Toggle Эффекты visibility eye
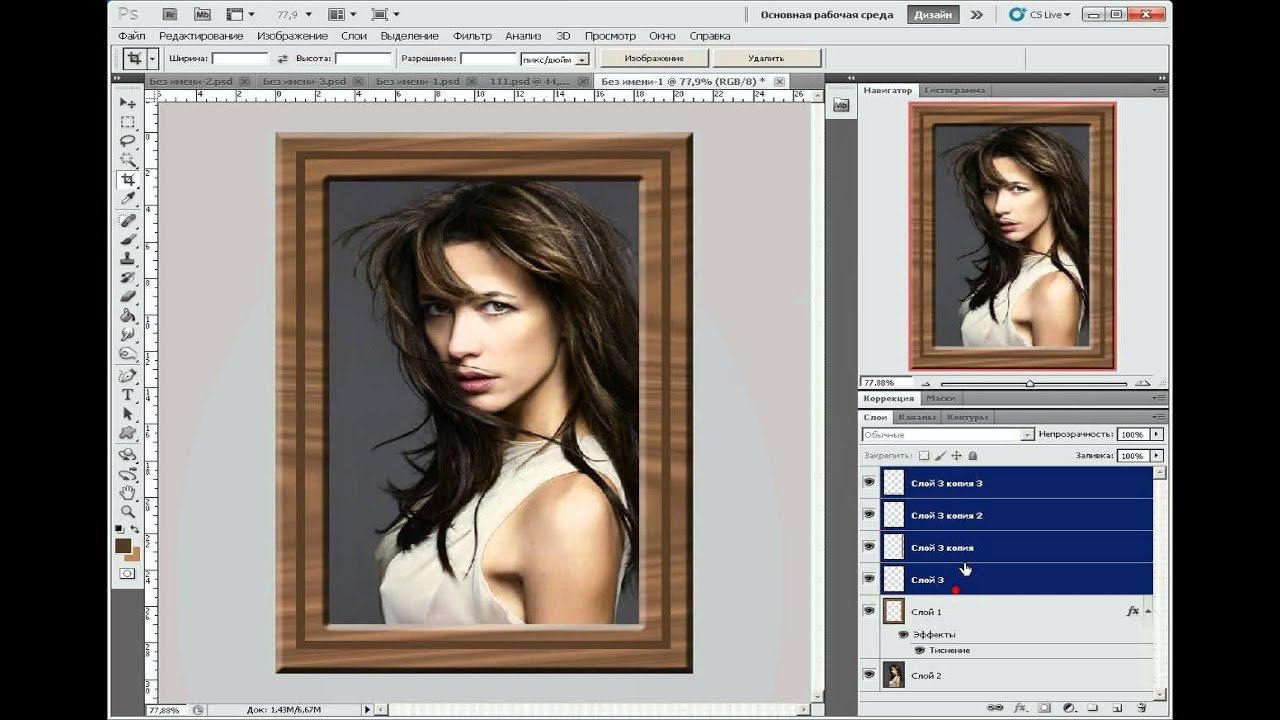This screenshot has width=1280, height=720. coord(903,634)
